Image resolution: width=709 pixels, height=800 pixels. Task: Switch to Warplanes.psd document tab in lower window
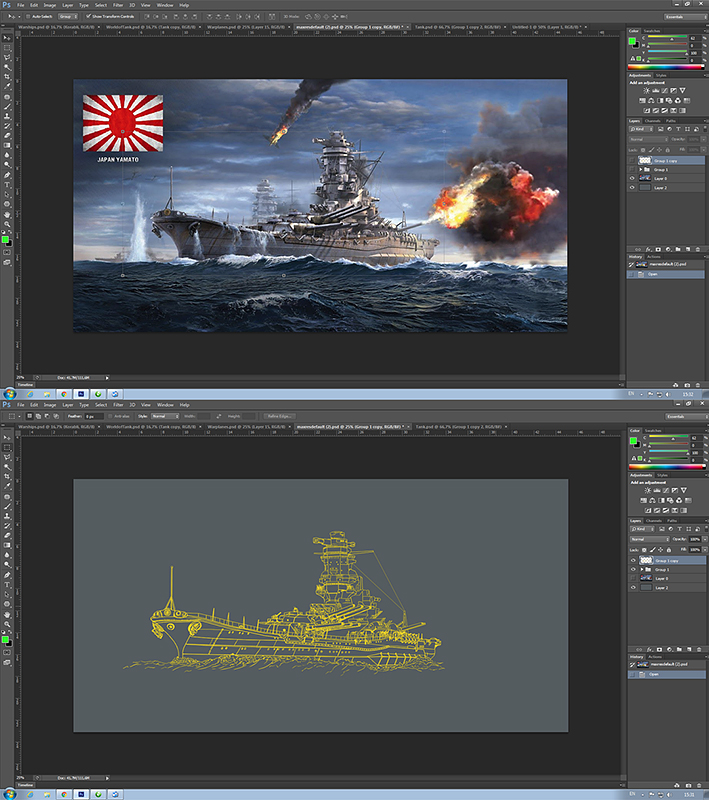(248, 427)
